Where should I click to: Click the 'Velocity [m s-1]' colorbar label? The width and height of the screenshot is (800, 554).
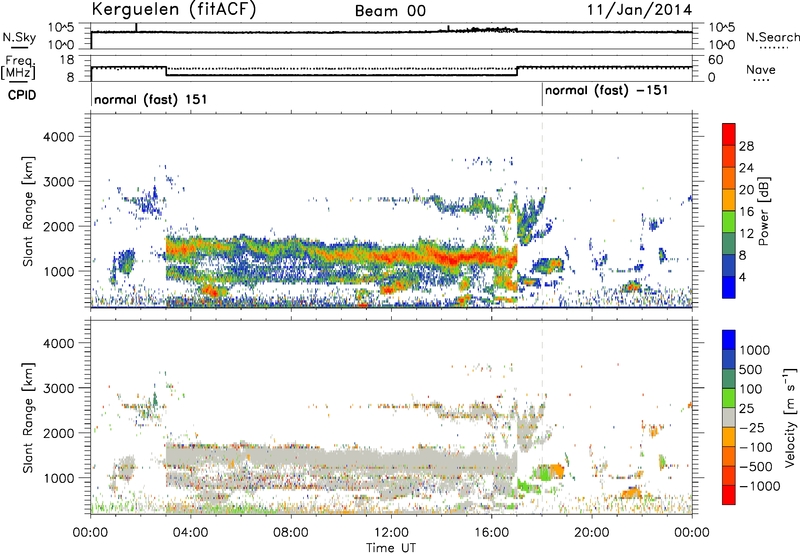(791, 417)
